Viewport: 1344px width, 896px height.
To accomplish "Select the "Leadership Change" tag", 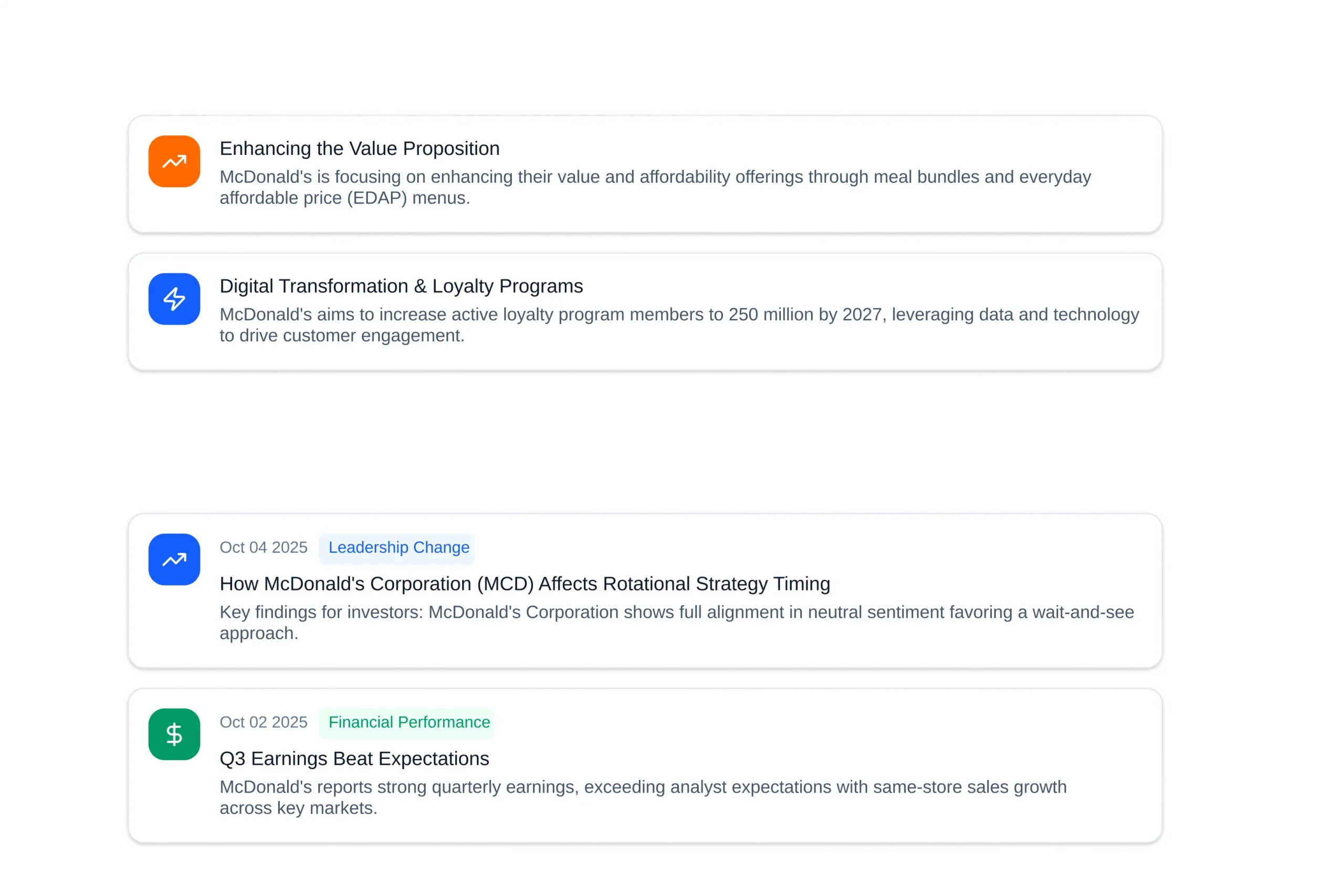I will click(398, 547).
